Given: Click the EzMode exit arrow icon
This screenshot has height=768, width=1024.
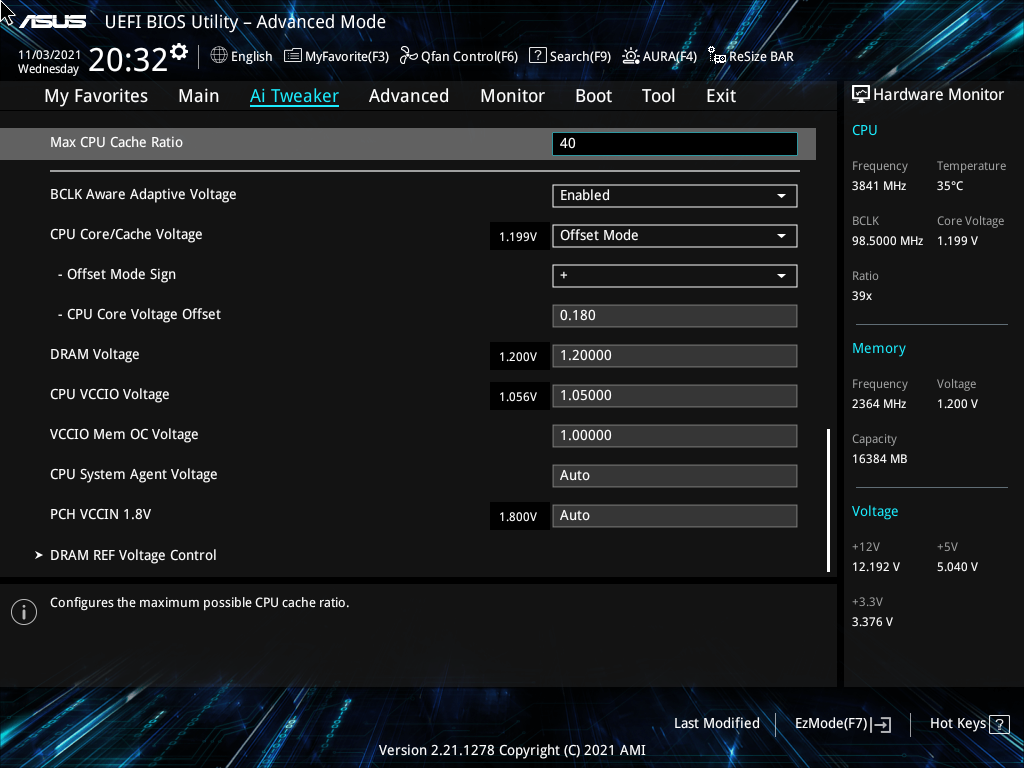Looking at the screenshot, I should tap(881, 724).
